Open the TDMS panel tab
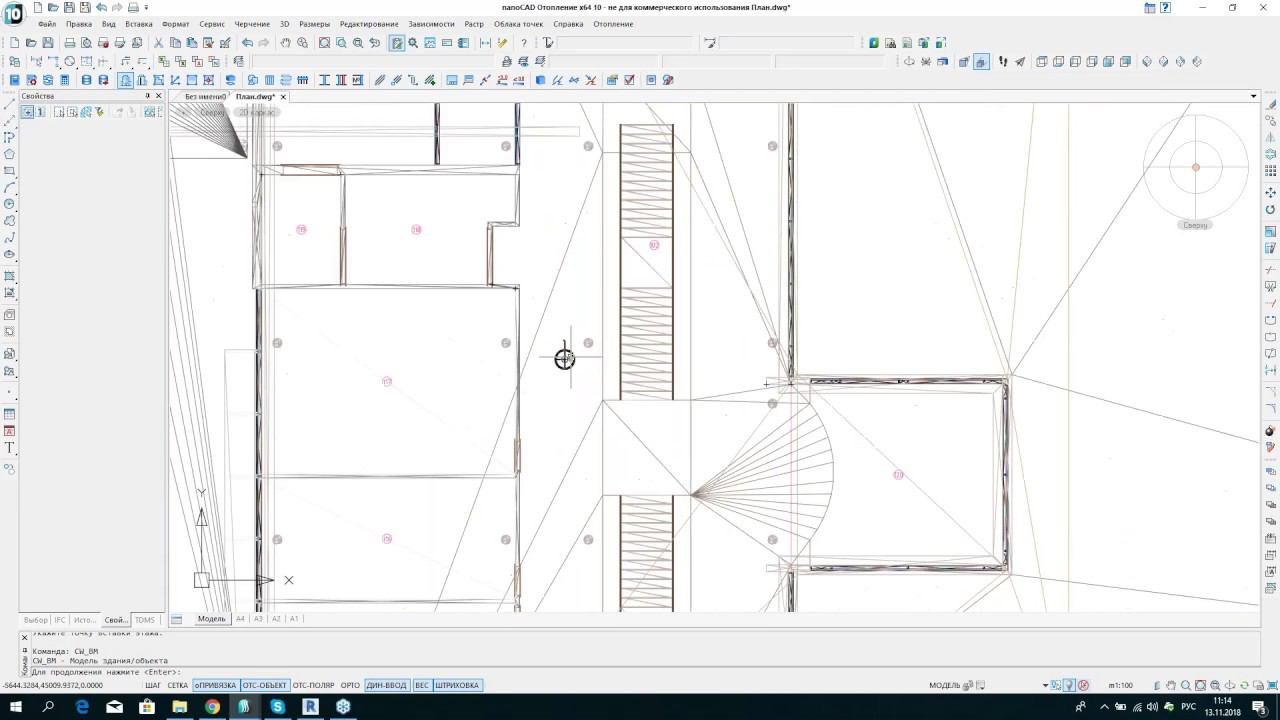The height and width of the screenshot is (720, 1280). pyautogui.click(x=145, y=620)
